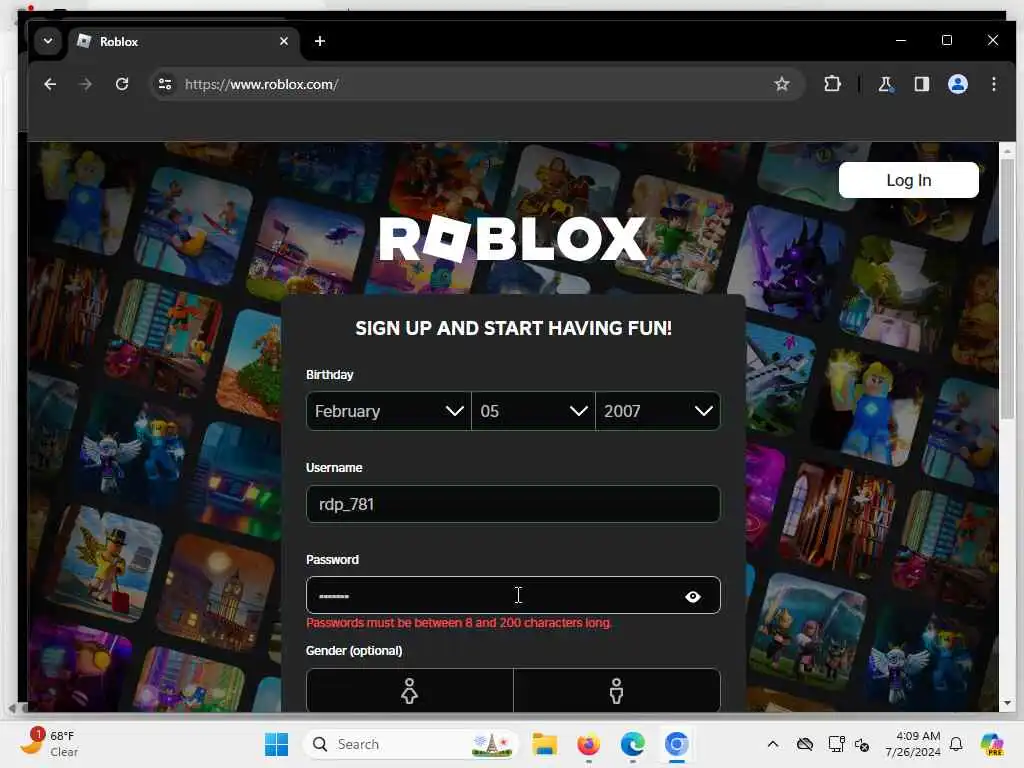Click the ROBLOX logo
The width and height of the screenshot is (1024, 768).
(x=513, y=238)
